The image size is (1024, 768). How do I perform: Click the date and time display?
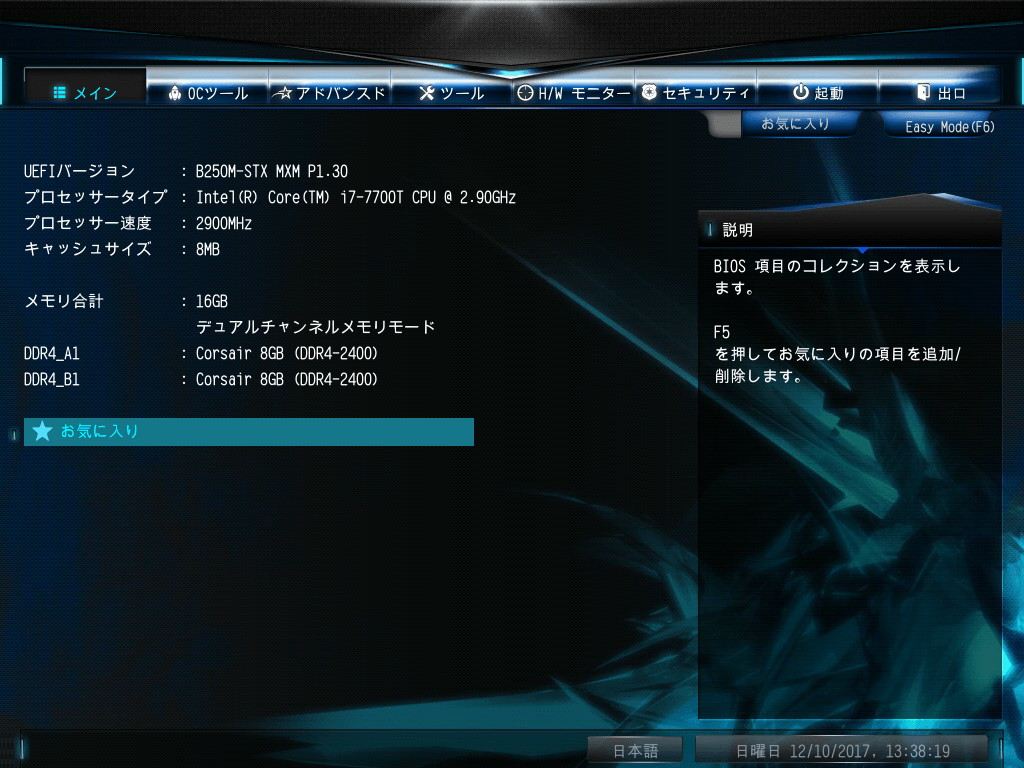click(842, 750)
